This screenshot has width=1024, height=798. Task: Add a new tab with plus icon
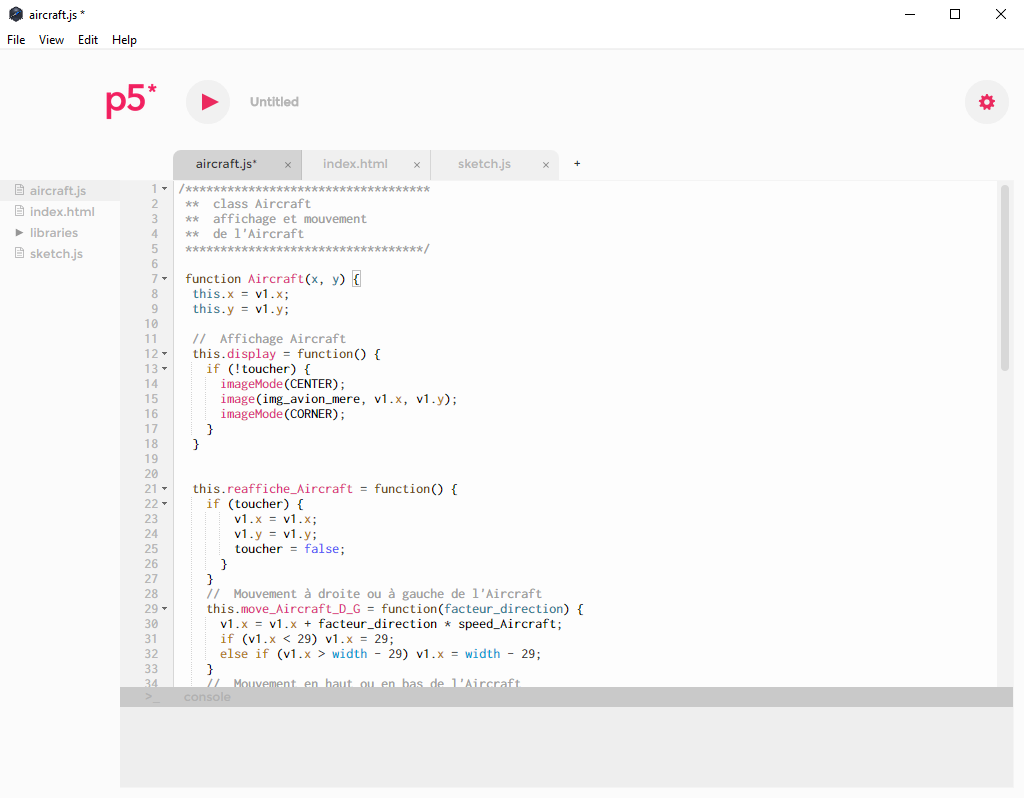(577, 164)
